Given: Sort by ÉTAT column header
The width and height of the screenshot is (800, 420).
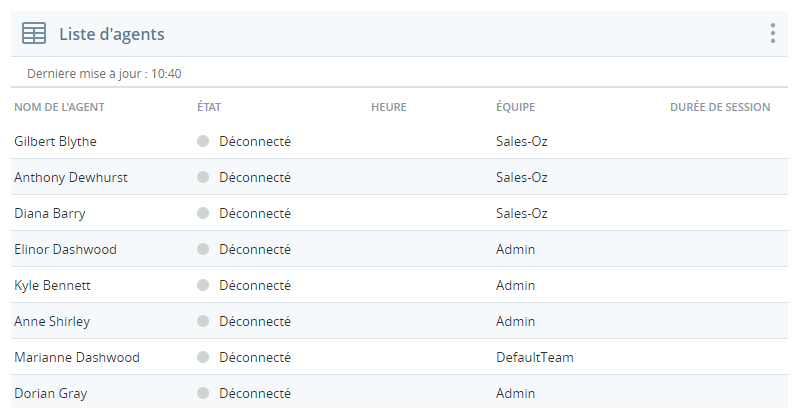Looking at the screenshot, I should coord(209,107).
